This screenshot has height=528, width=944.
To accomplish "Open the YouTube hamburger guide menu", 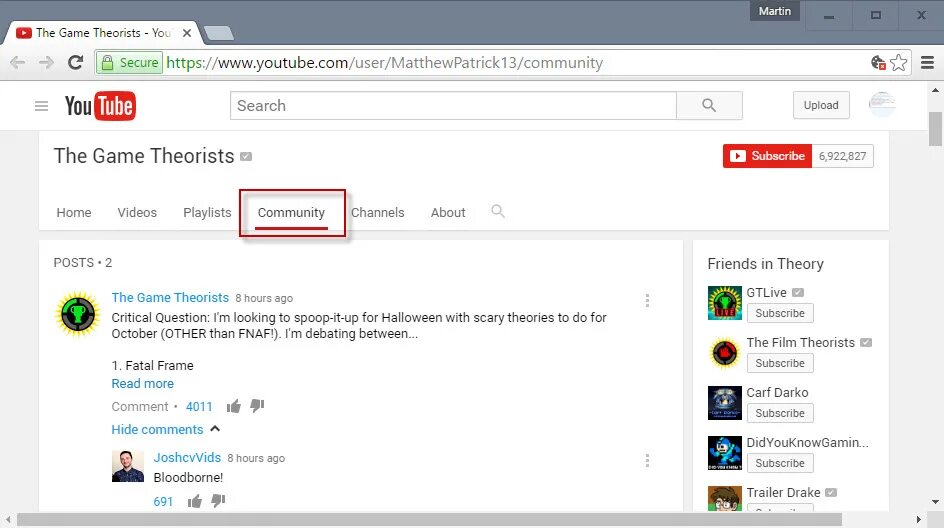I will click(x=42, y=106).
